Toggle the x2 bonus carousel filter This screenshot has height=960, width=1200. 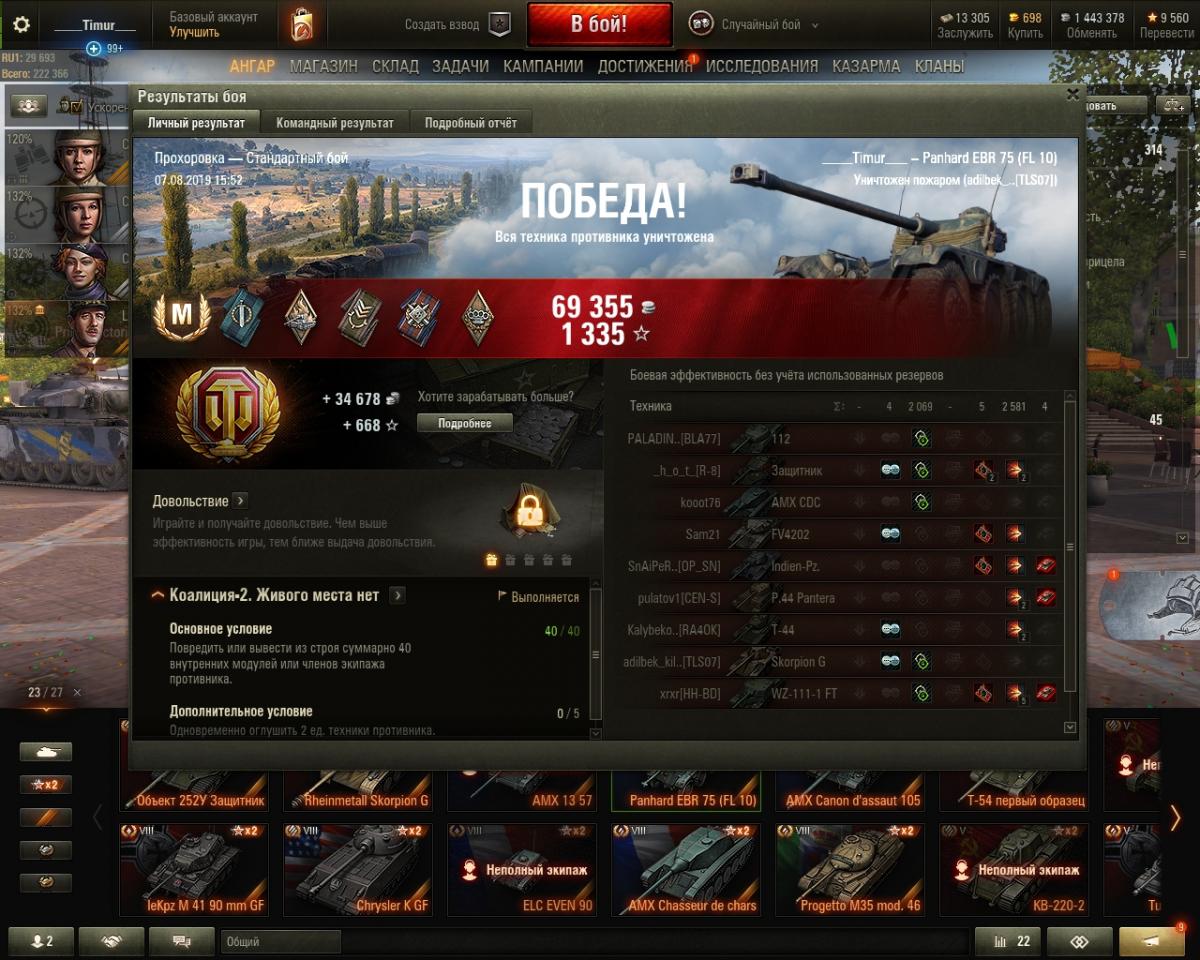click(46, 785)
